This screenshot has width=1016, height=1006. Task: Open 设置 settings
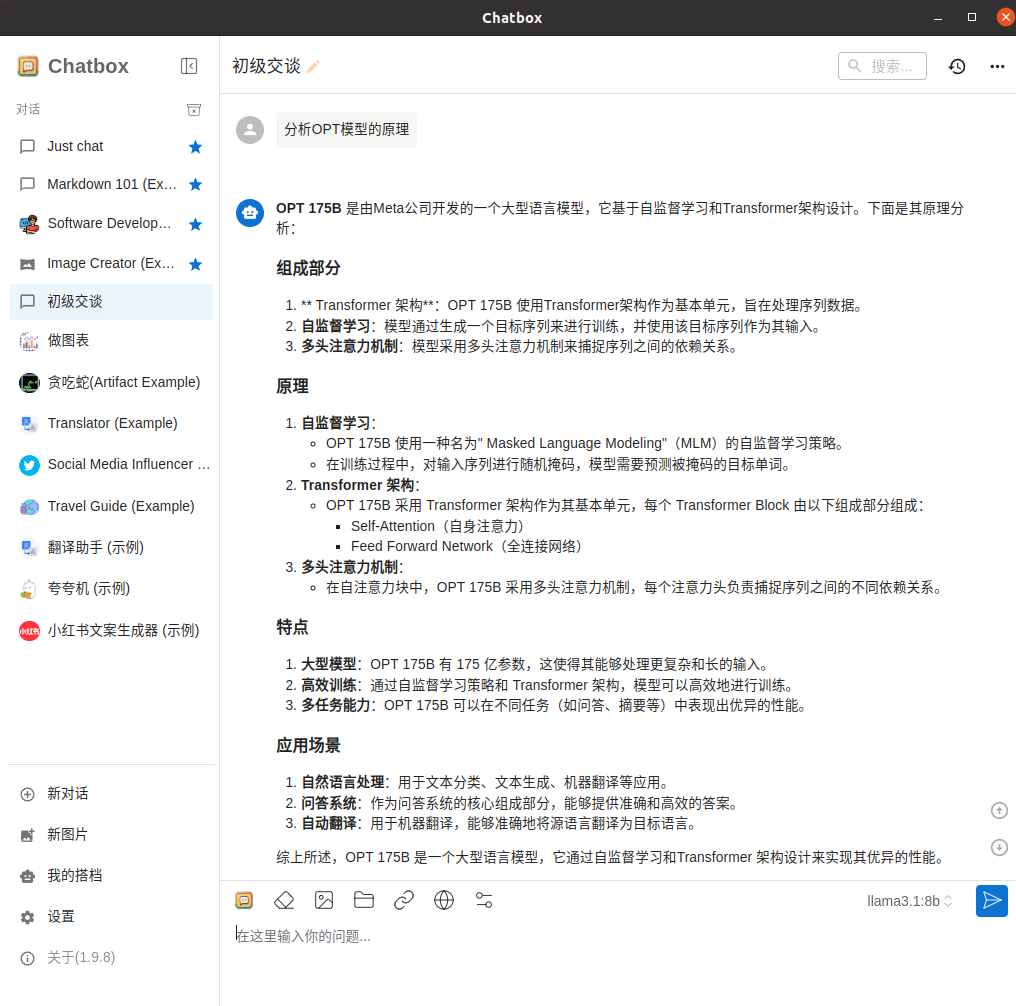111,917
